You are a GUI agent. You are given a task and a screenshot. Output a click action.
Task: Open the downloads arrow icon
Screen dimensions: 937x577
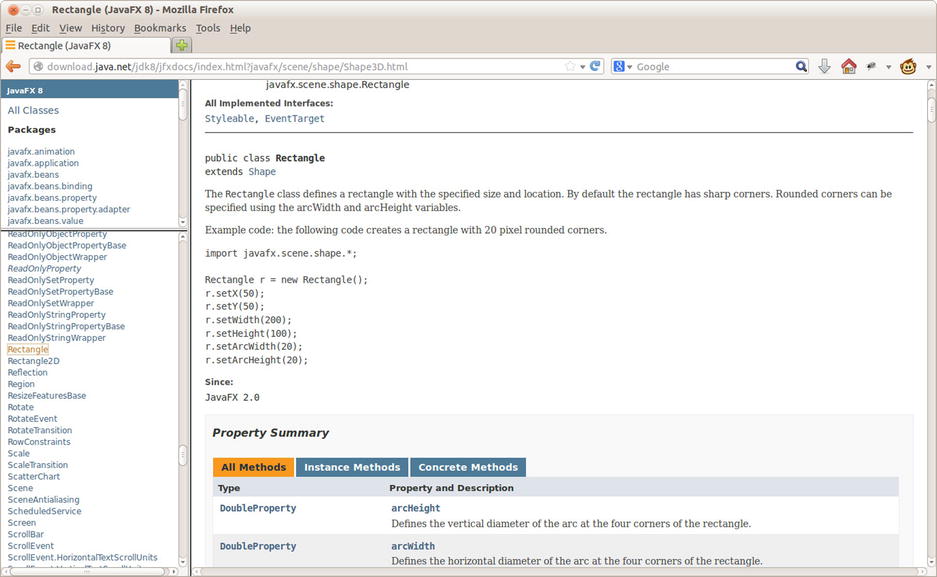point(825,67)
